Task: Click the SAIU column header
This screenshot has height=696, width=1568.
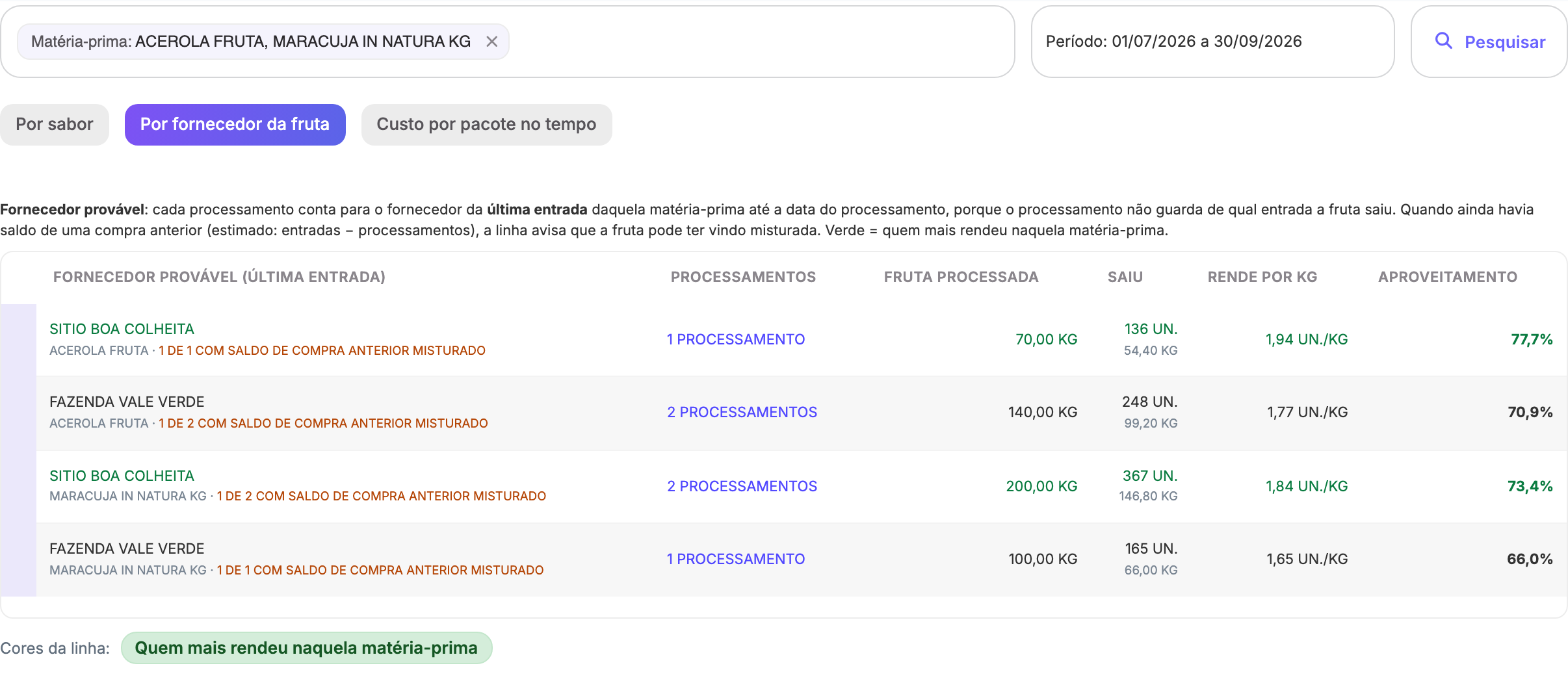Action: click(1125, 277)
